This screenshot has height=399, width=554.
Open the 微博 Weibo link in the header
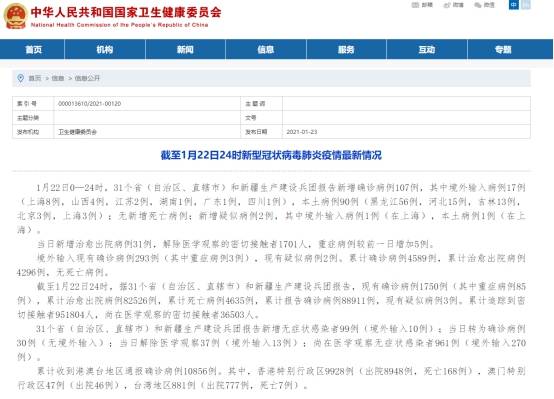(454, 5)
